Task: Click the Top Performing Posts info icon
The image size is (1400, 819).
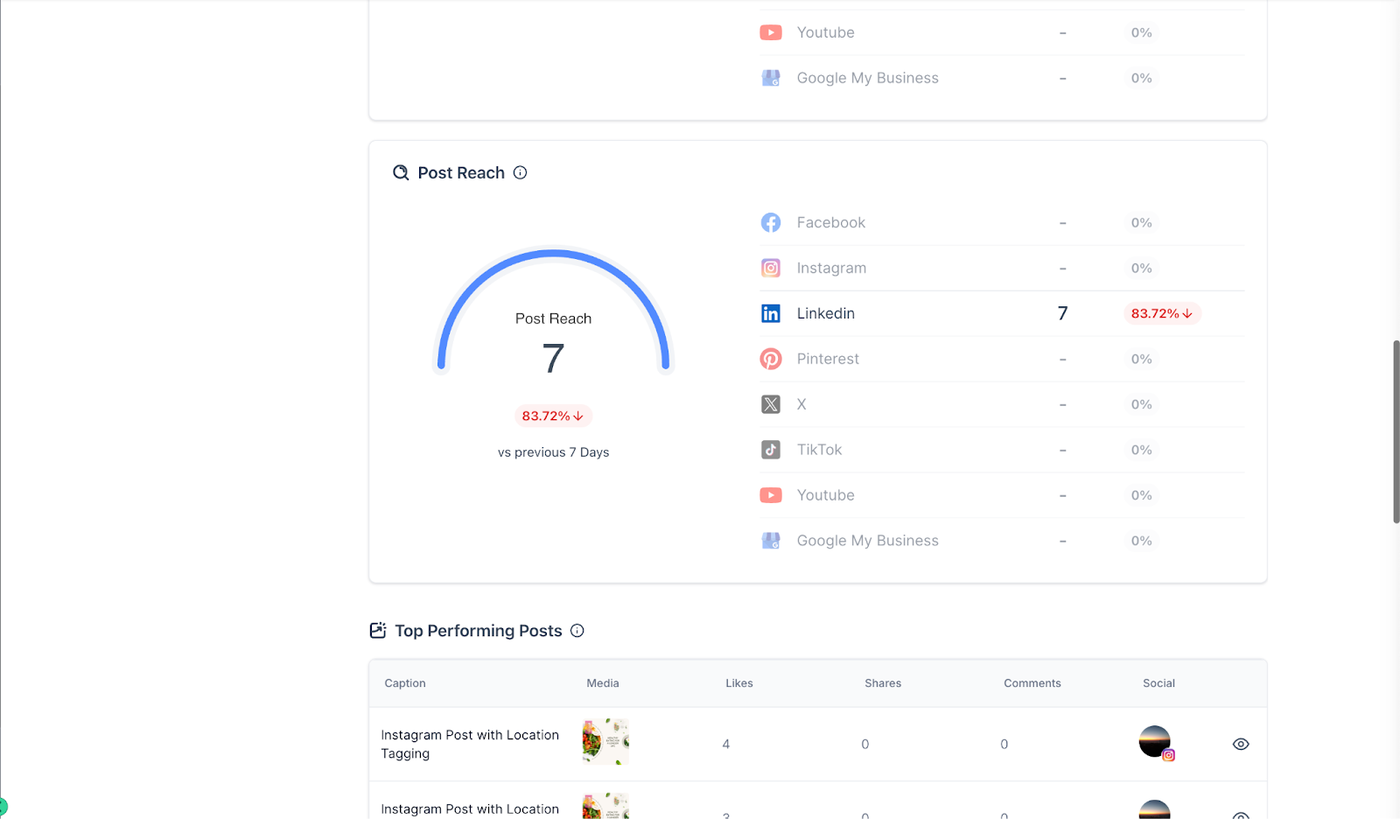Action: (577, 631)
